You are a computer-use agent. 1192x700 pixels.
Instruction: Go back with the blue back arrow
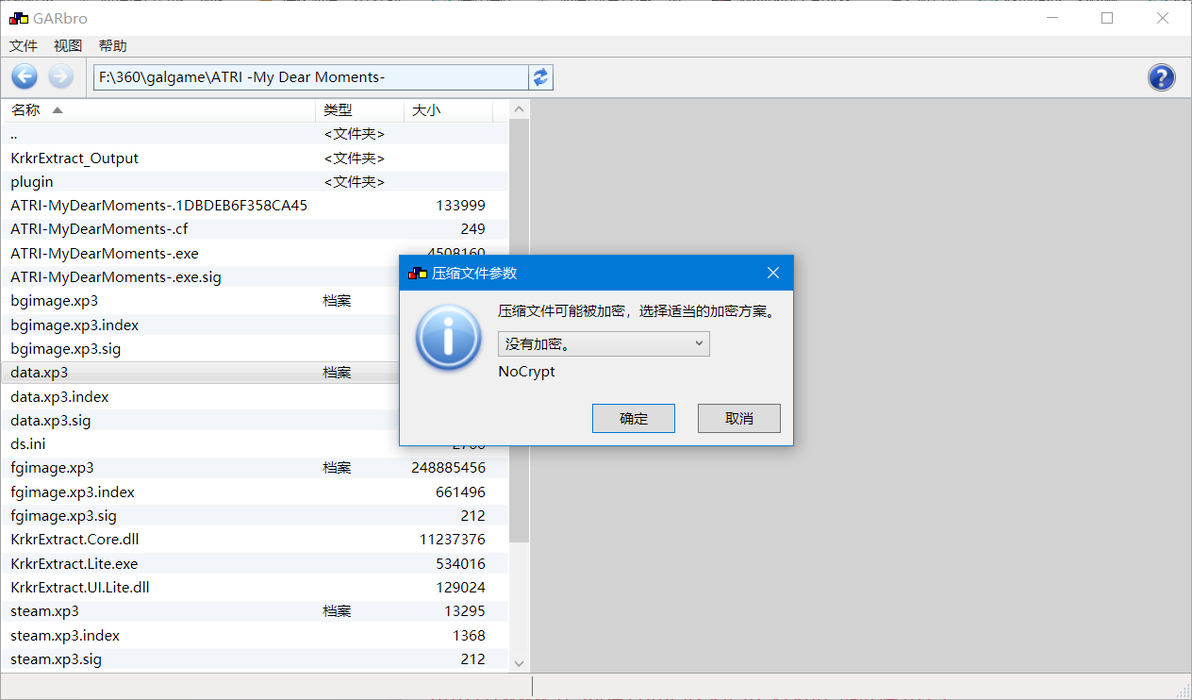point(24,76)
